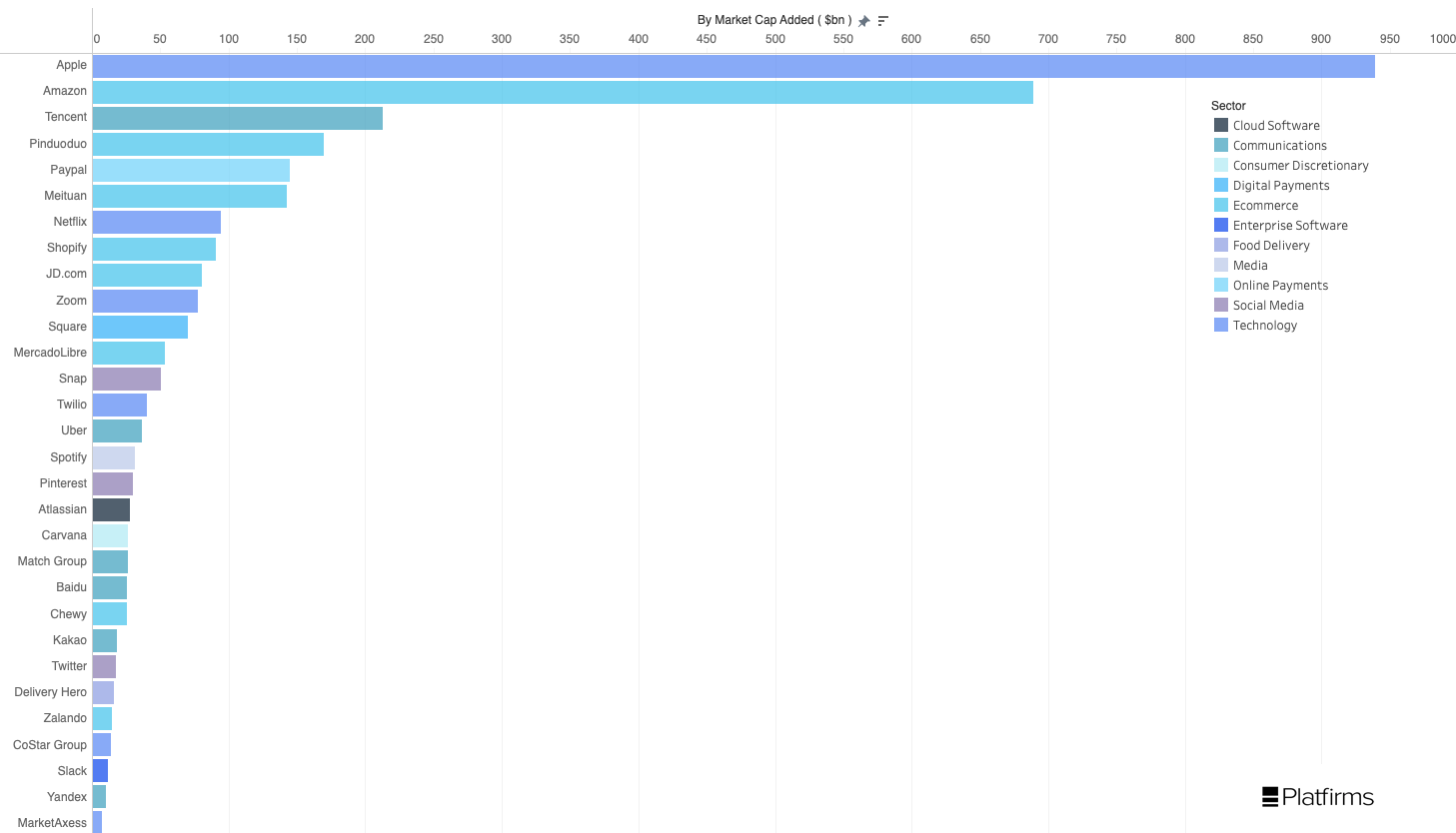Image resolution: width=1456 pixels, height=833 pixels.
Task: Click the Carvana row label
Action: pos(64,535)
